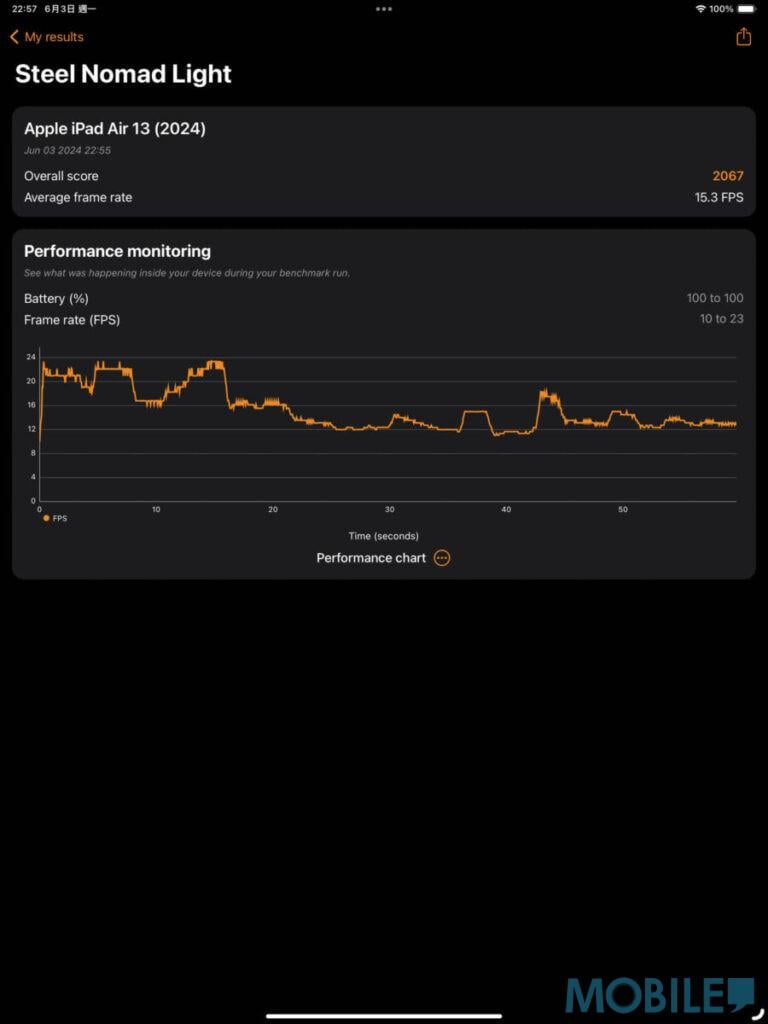Open the Performance chart ellipsis options
768x1024 pixels.
coord(442,558)
